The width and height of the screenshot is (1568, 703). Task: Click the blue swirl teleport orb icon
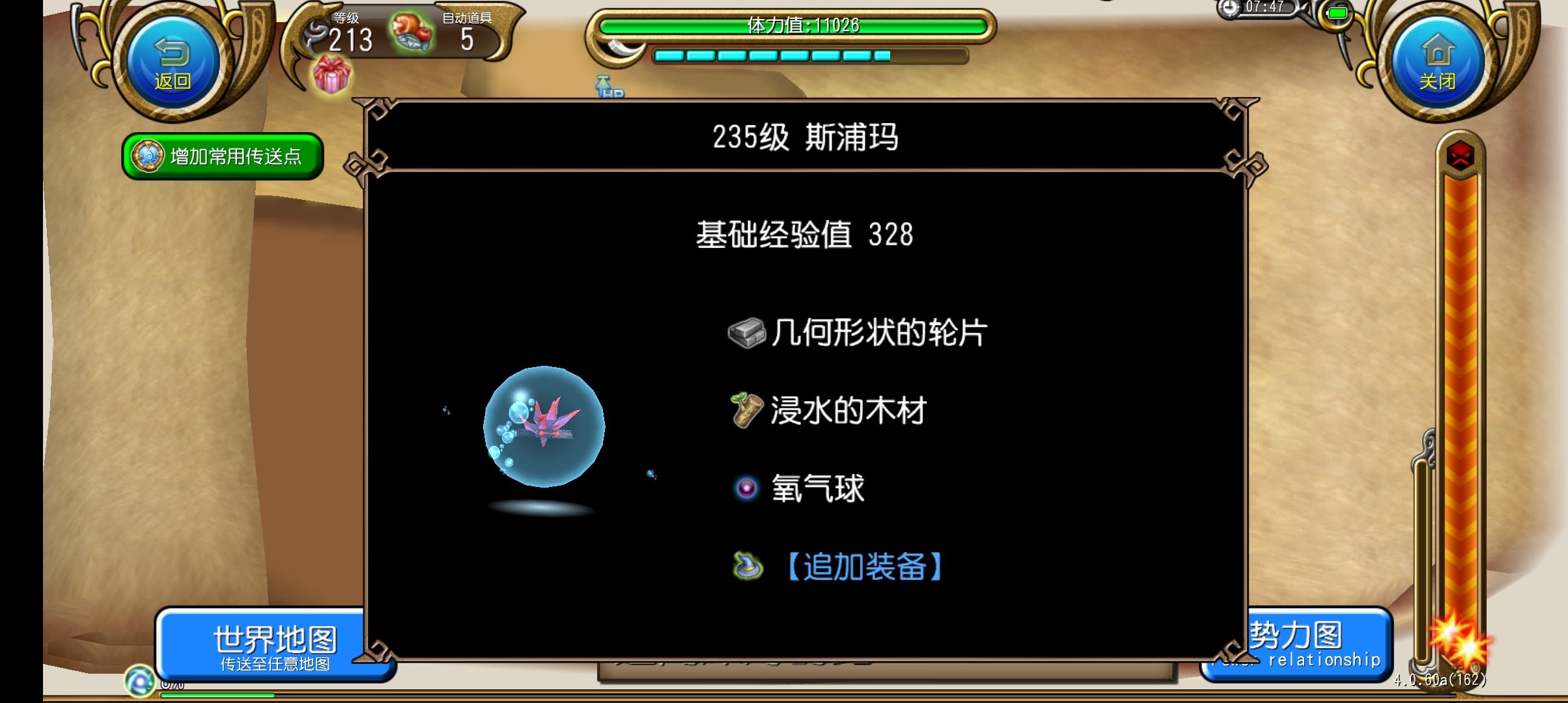(x=139, y=682)
